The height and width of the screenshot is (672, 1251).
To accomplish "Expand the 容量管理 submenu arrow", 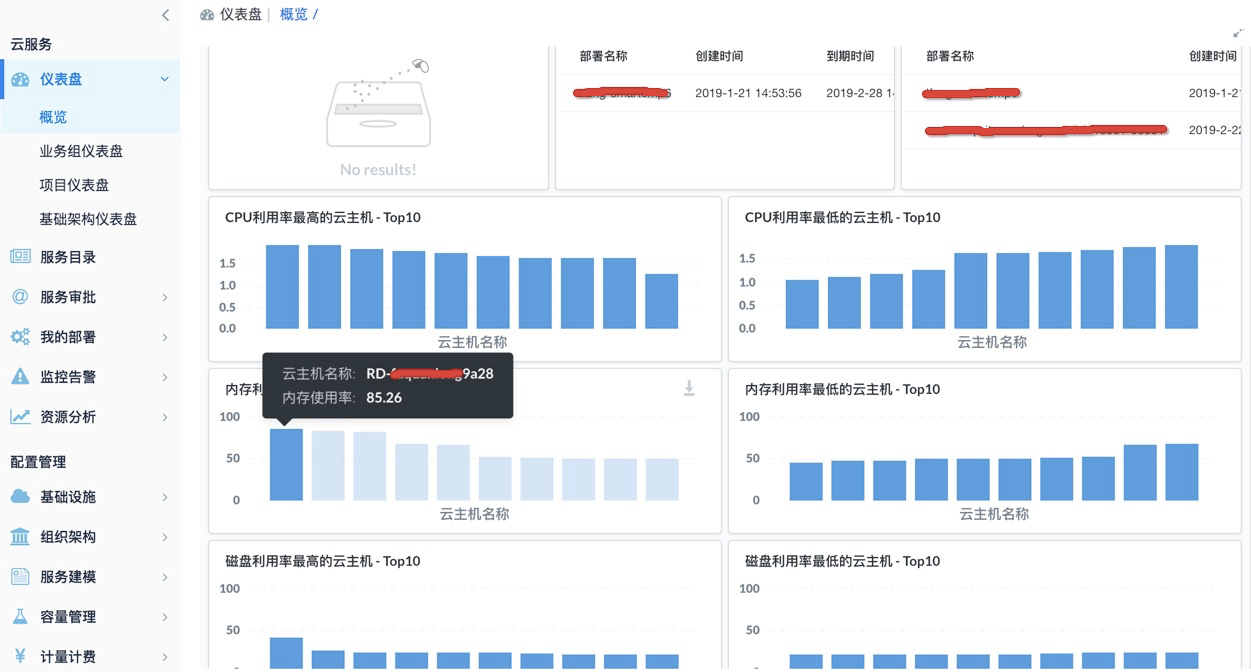I will (x=165, y=617).
